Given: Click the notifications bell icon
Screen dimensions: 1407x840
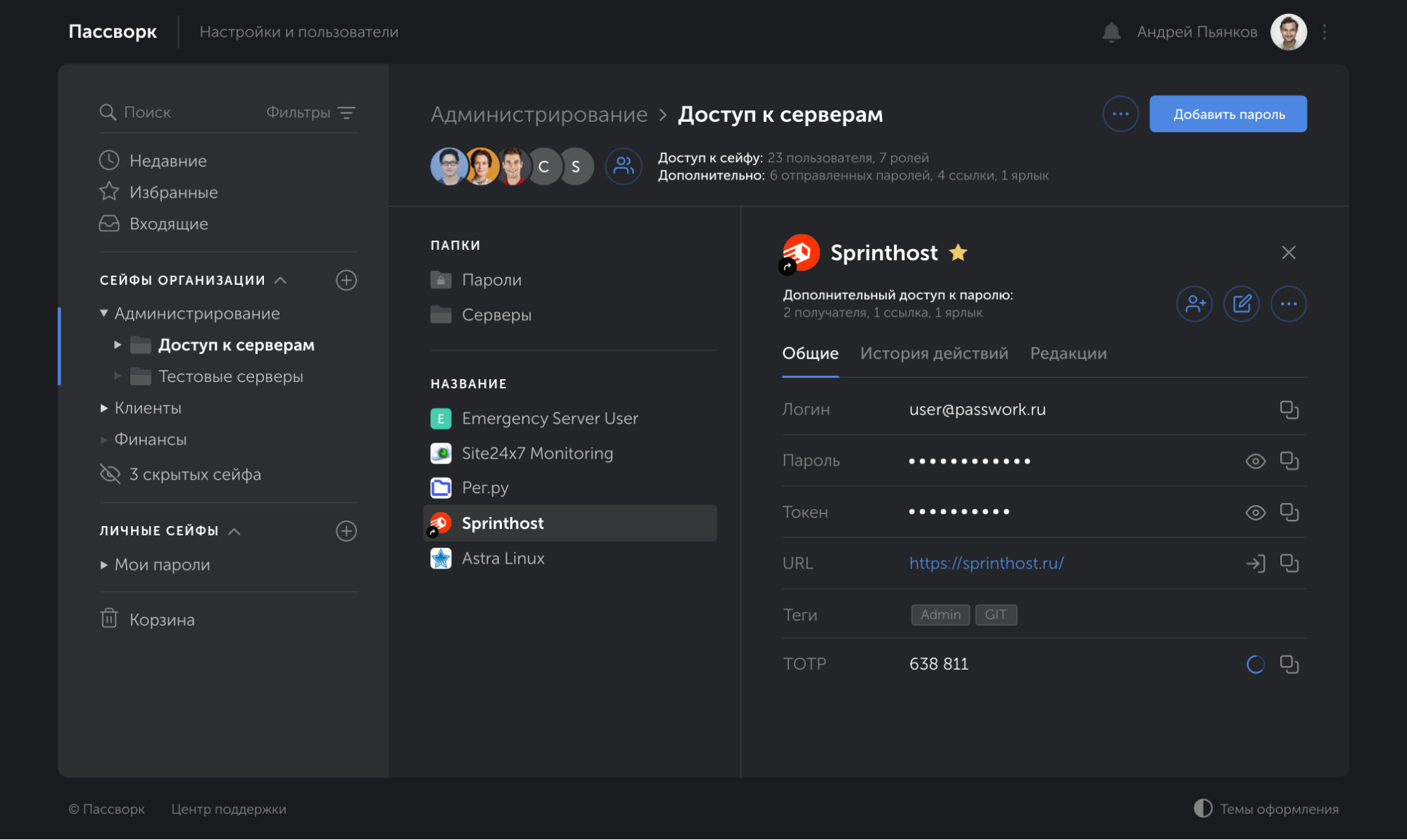Looking at the screenshot, I should coord(1111,32).
